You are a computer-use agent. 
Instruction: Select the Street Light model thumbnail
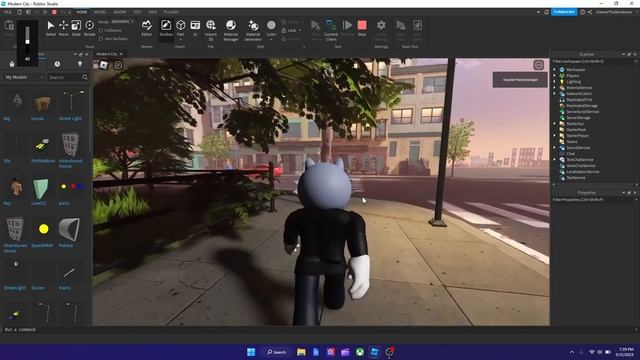[71, 104]
